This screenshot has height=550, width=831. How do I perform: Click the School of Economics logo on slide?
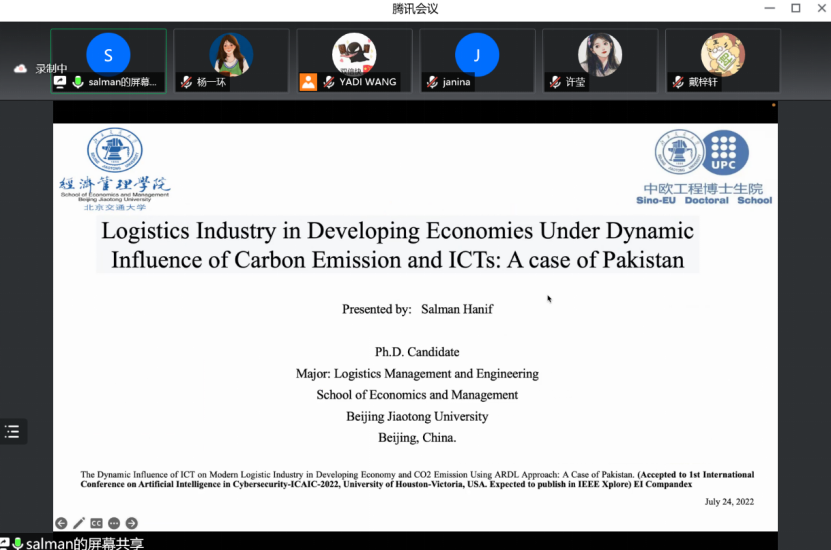tap(114, 169)
